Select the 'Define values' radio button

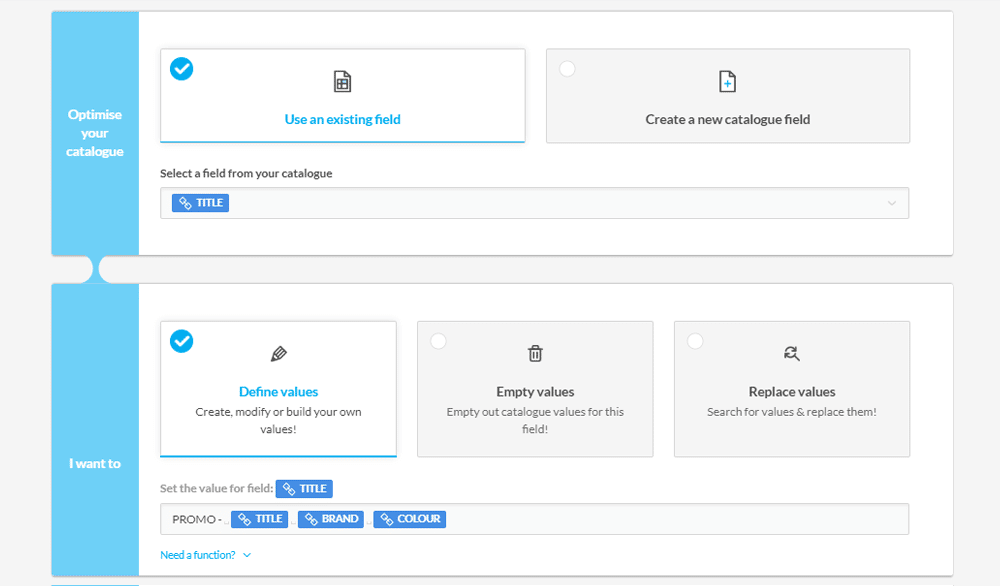click(x=182, y=341)
